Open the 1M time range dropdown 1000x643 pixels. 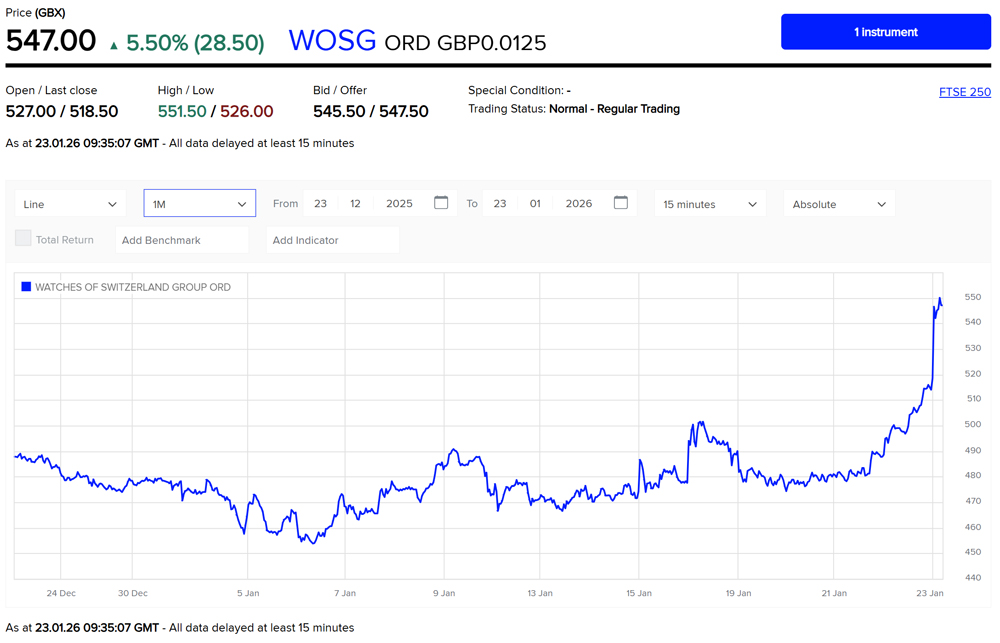[199, 203]
